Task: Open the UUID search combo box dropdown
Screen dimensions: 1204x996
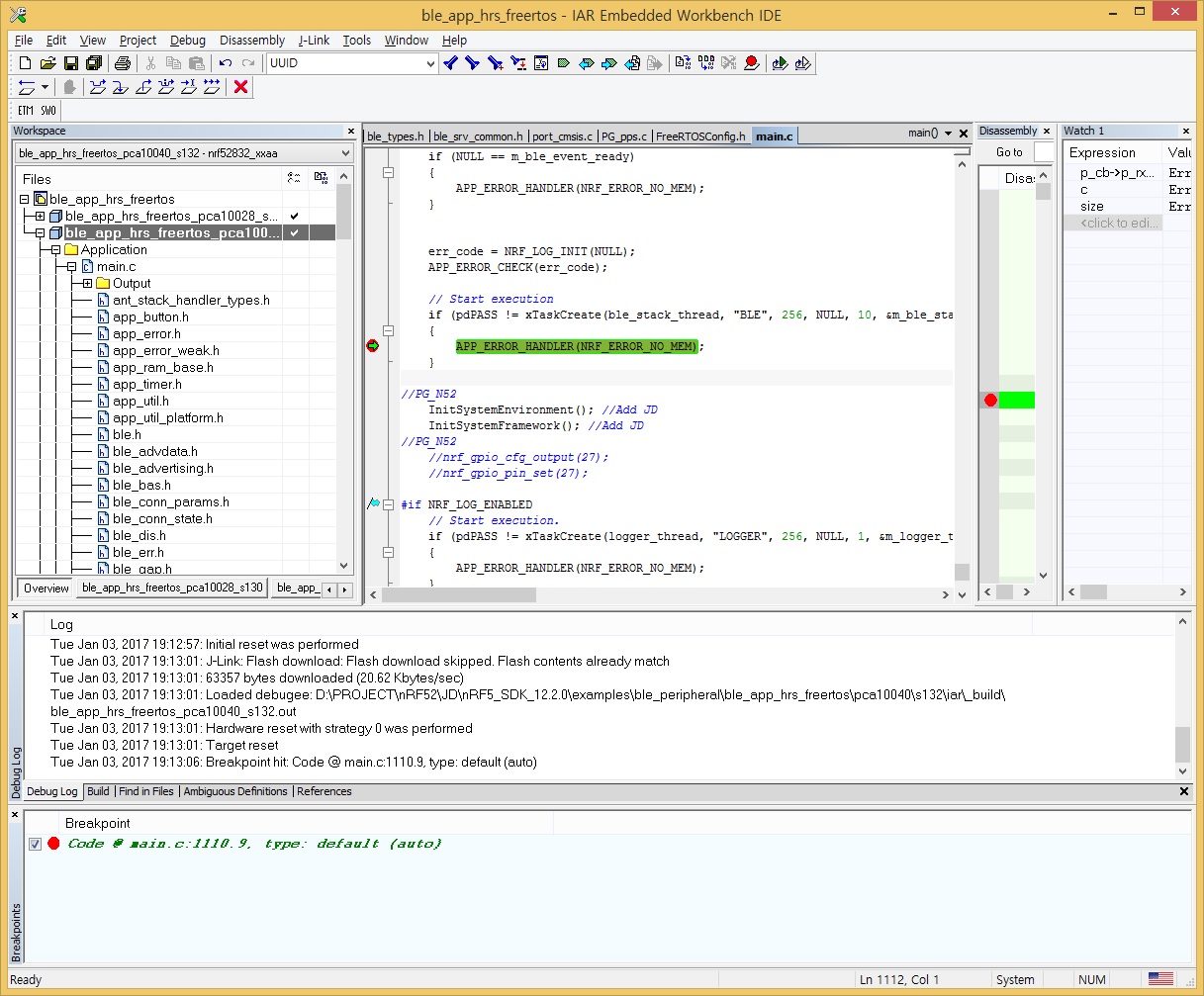Action: tap(430, 63)
